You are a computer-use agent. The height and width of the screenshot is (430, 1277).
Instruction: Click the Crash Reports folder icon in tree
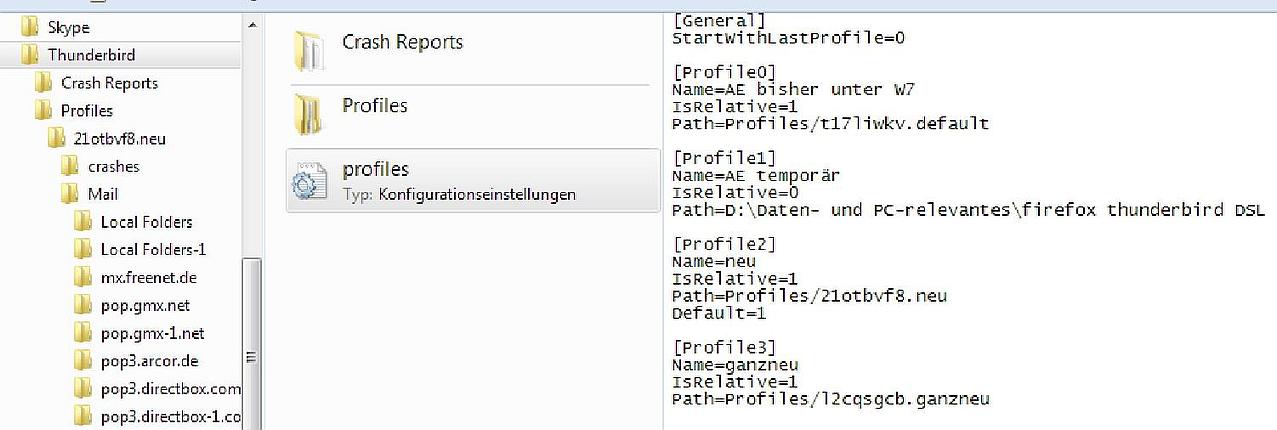(43, 83)
